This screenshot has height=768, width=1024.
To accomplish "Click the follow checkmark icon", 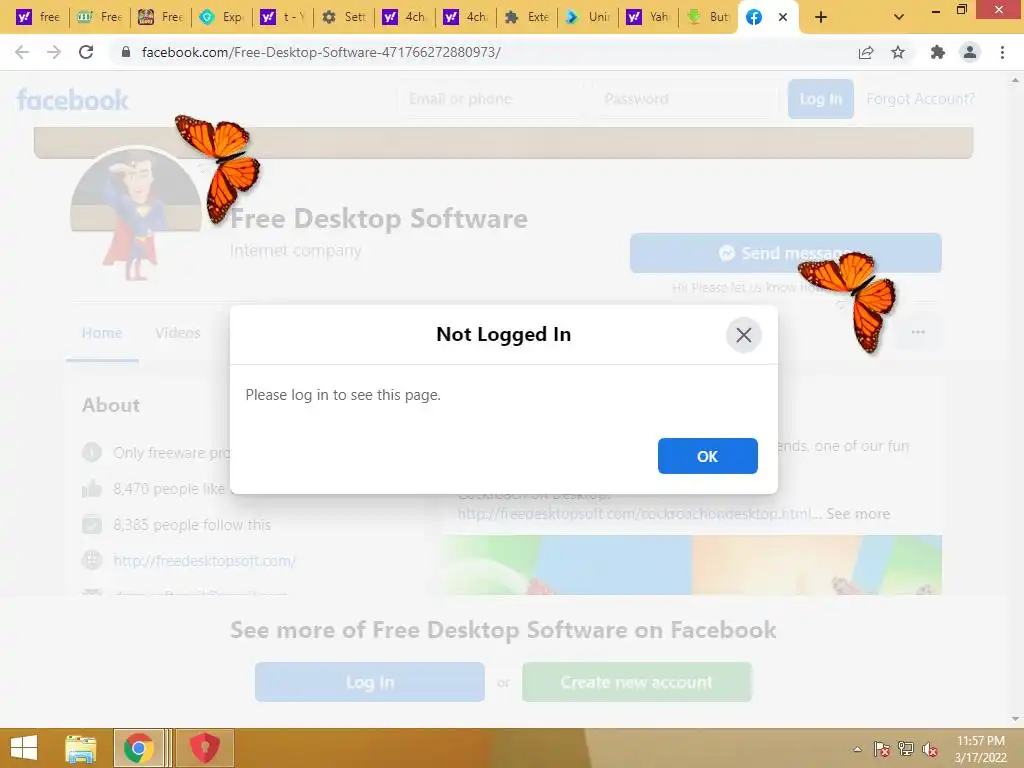I will pyautogui.click(x=92, y=524).
